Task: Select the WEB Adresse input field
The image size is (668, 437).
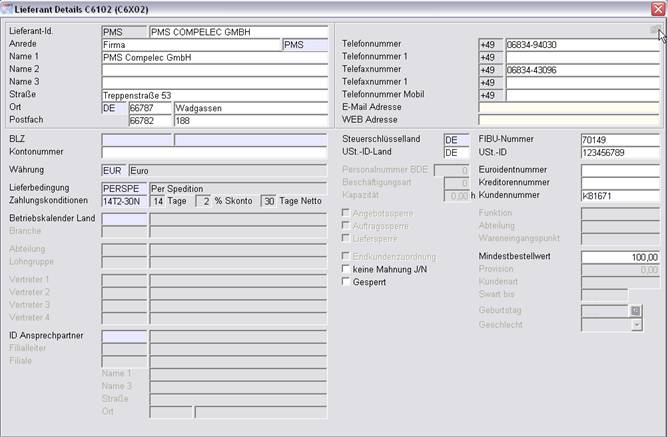Action: pos(570,120)
